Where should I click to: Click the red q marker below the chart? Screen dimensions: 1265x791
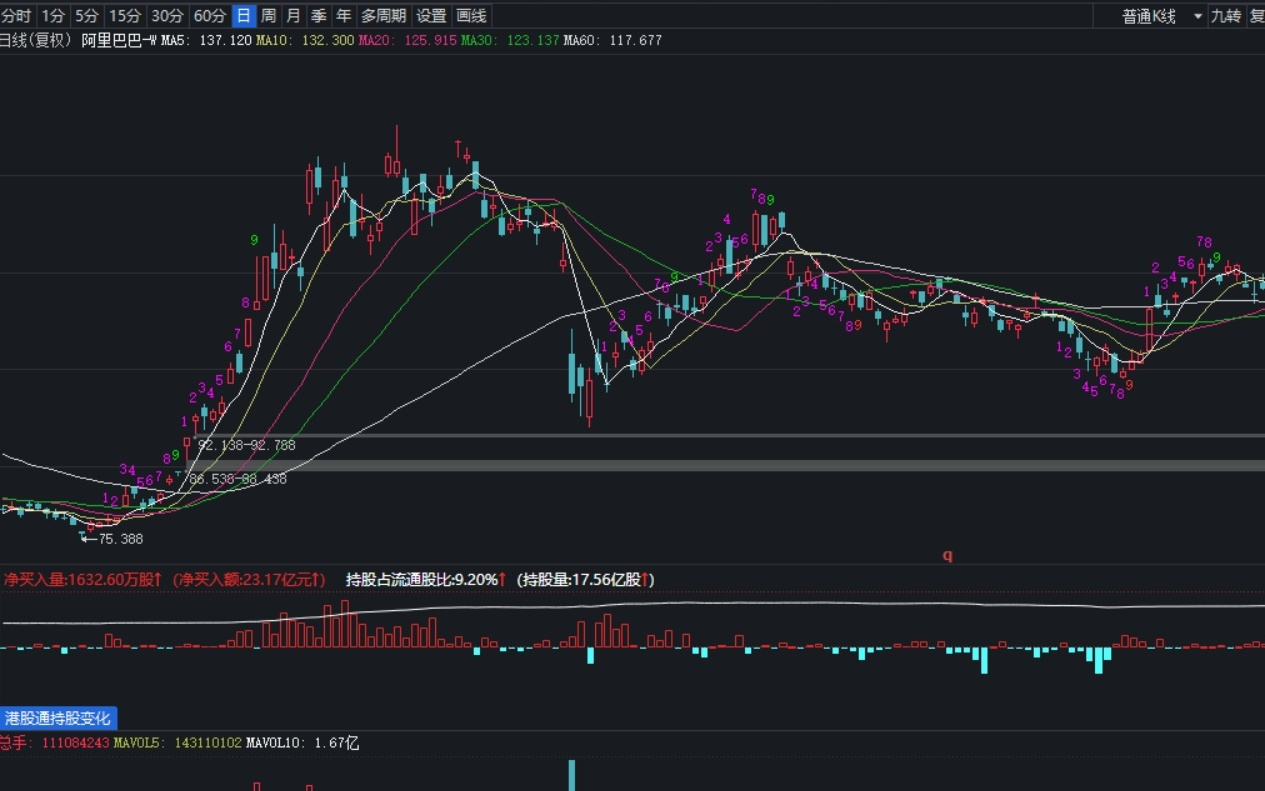[948, 556]
